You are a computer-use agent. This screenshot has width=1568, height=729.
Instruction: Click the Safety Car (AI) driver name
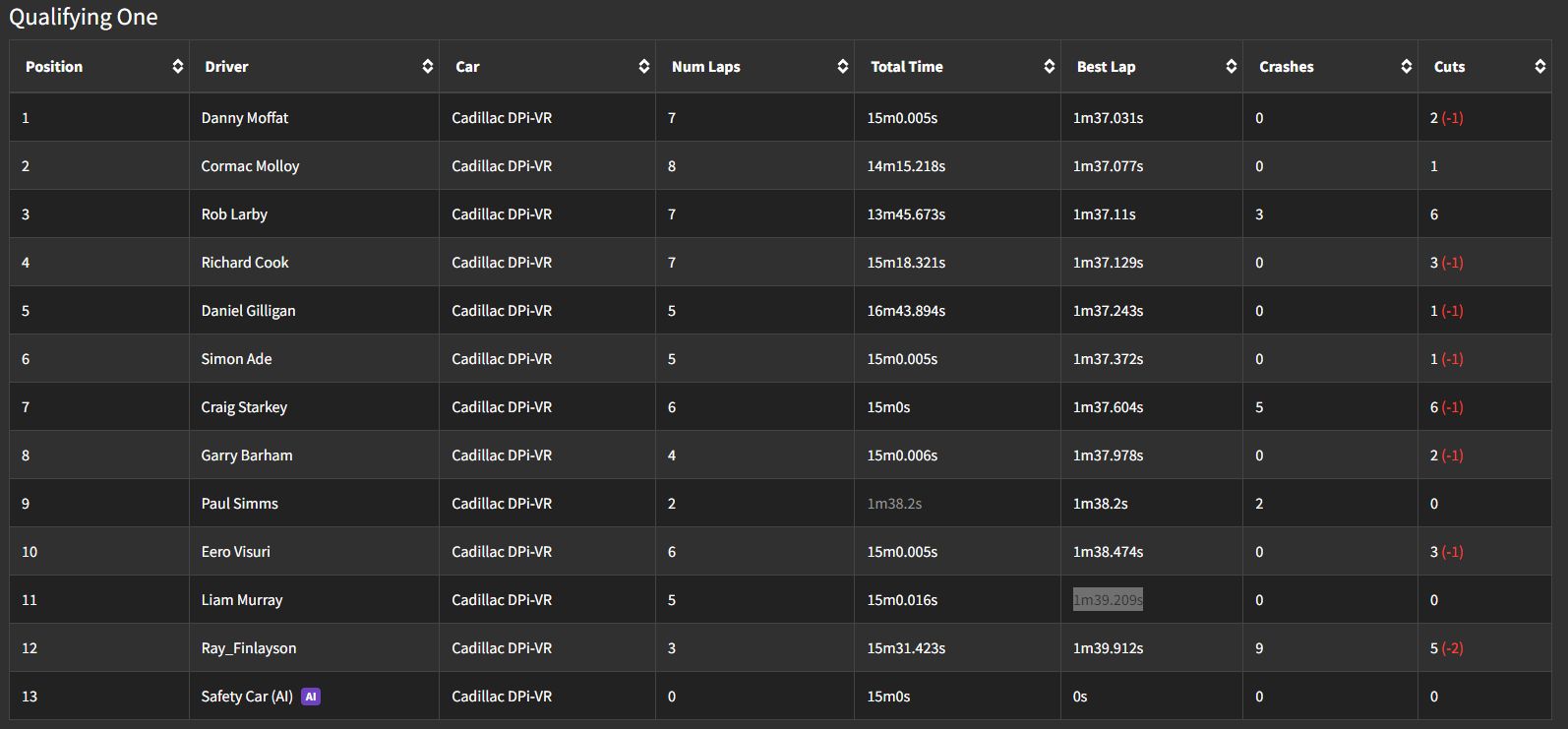tap(247, 697)
